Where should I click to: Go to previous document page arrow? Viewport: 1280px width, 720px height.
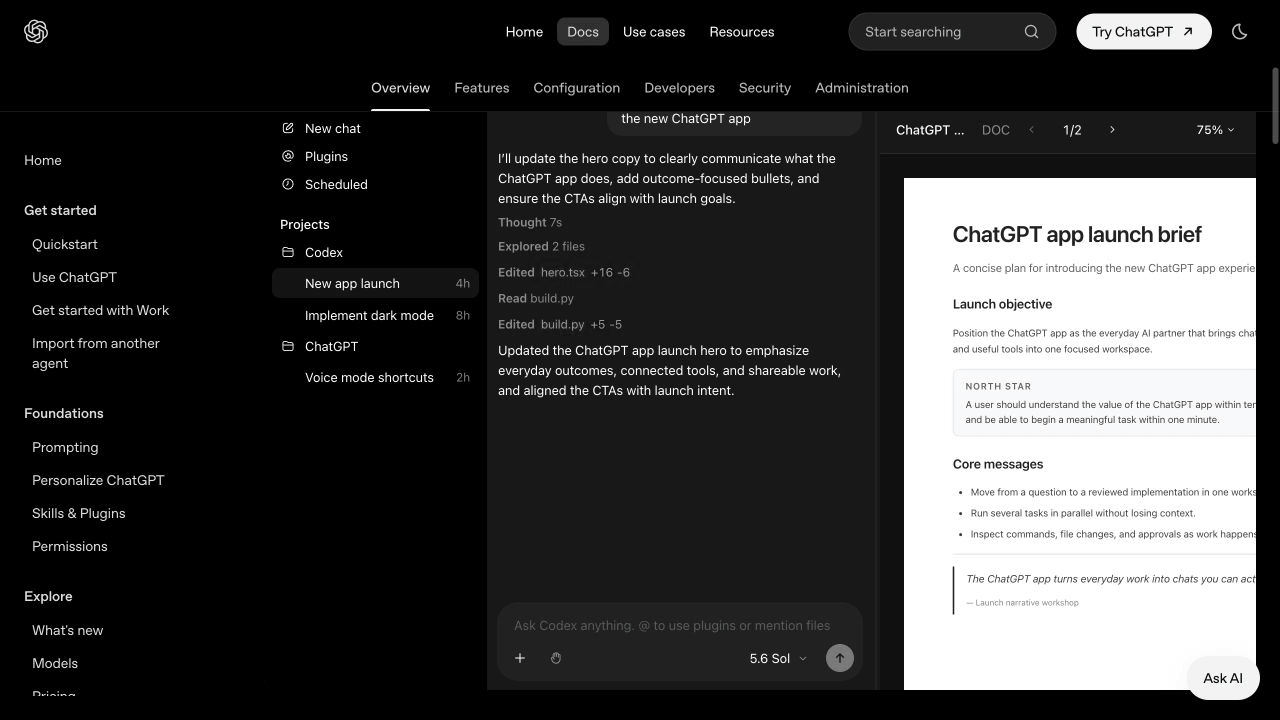tap(1032, 130)
